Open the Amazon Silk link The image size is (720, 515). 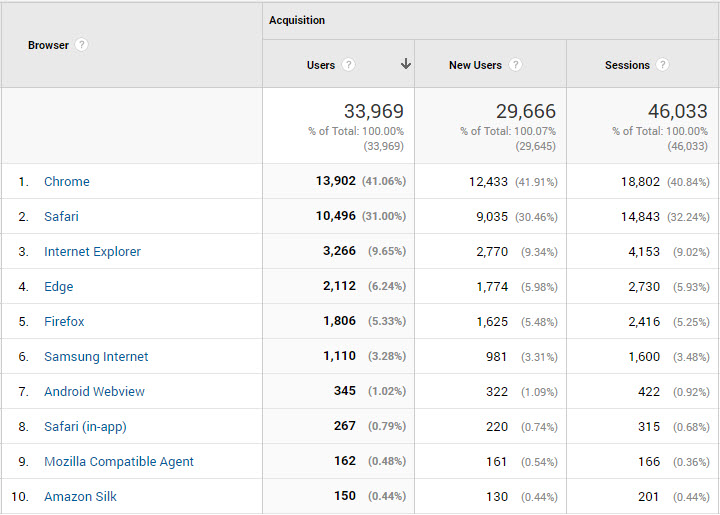click(x=80, y=497)
